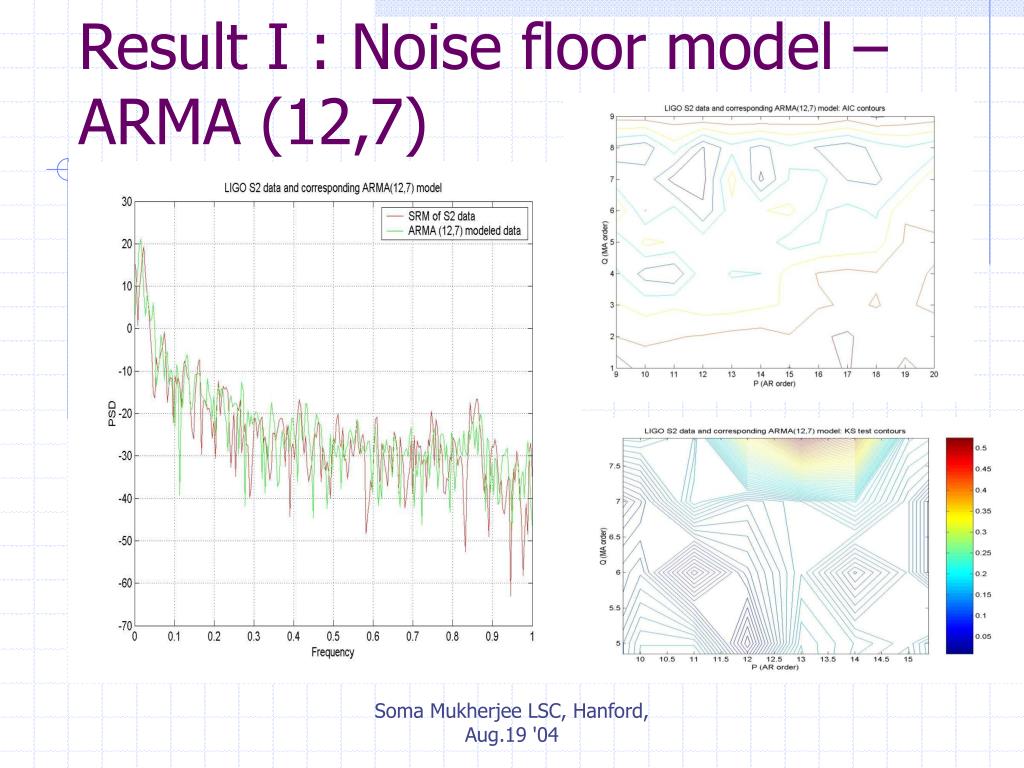
Task: Click the AIC contours plot title
Action: [775, 108]
